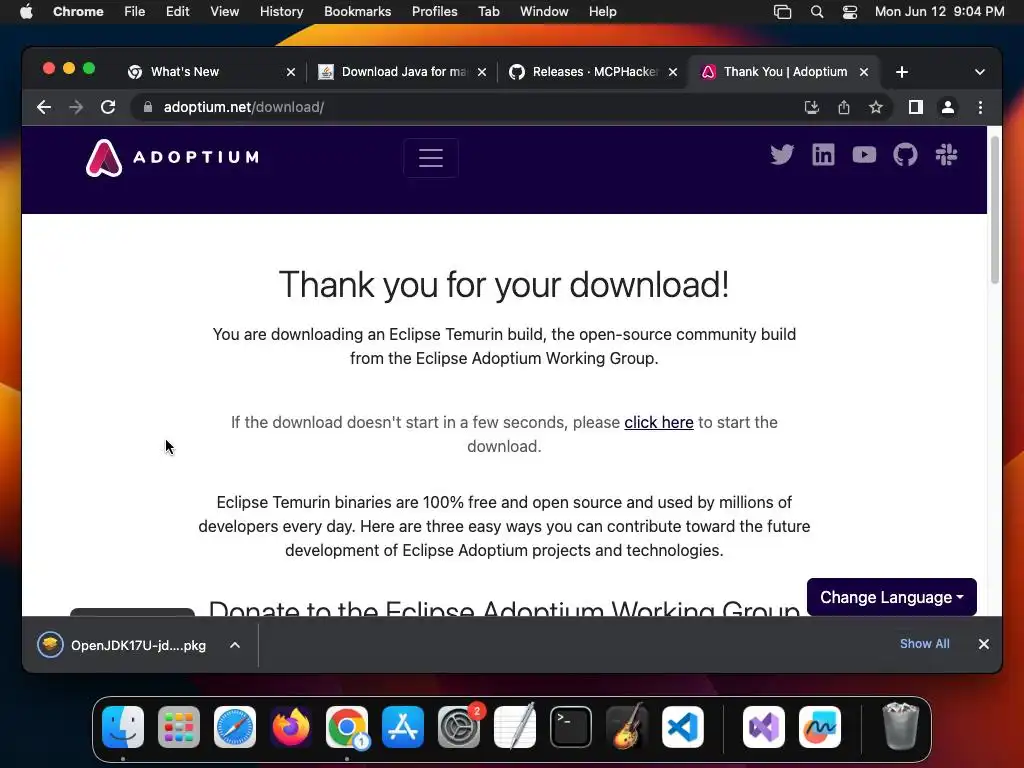This screenshot has height=768, width=1024.
Task: Open Change Language dropdown
Action: (891, 597)
